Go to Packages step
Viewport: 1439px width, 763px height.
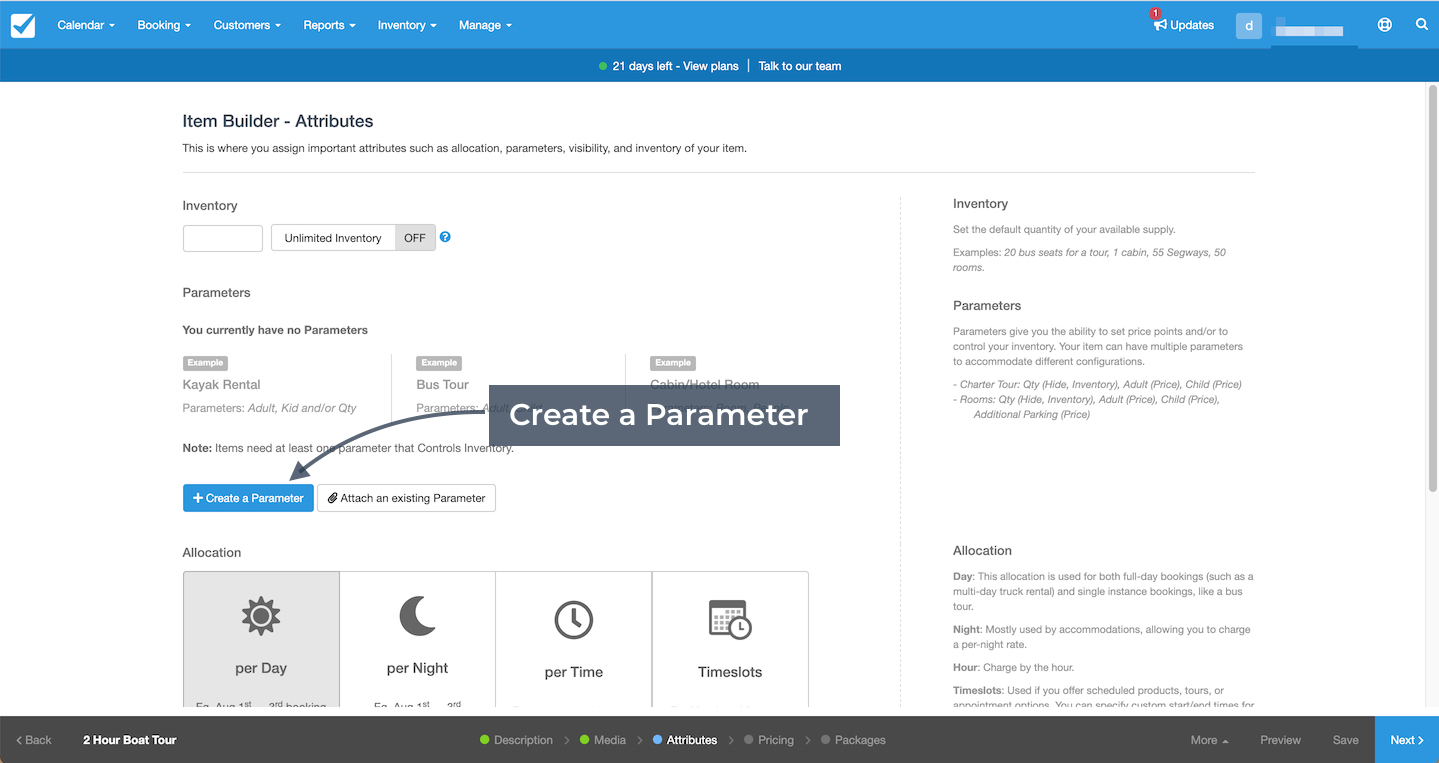coord(853,740)
